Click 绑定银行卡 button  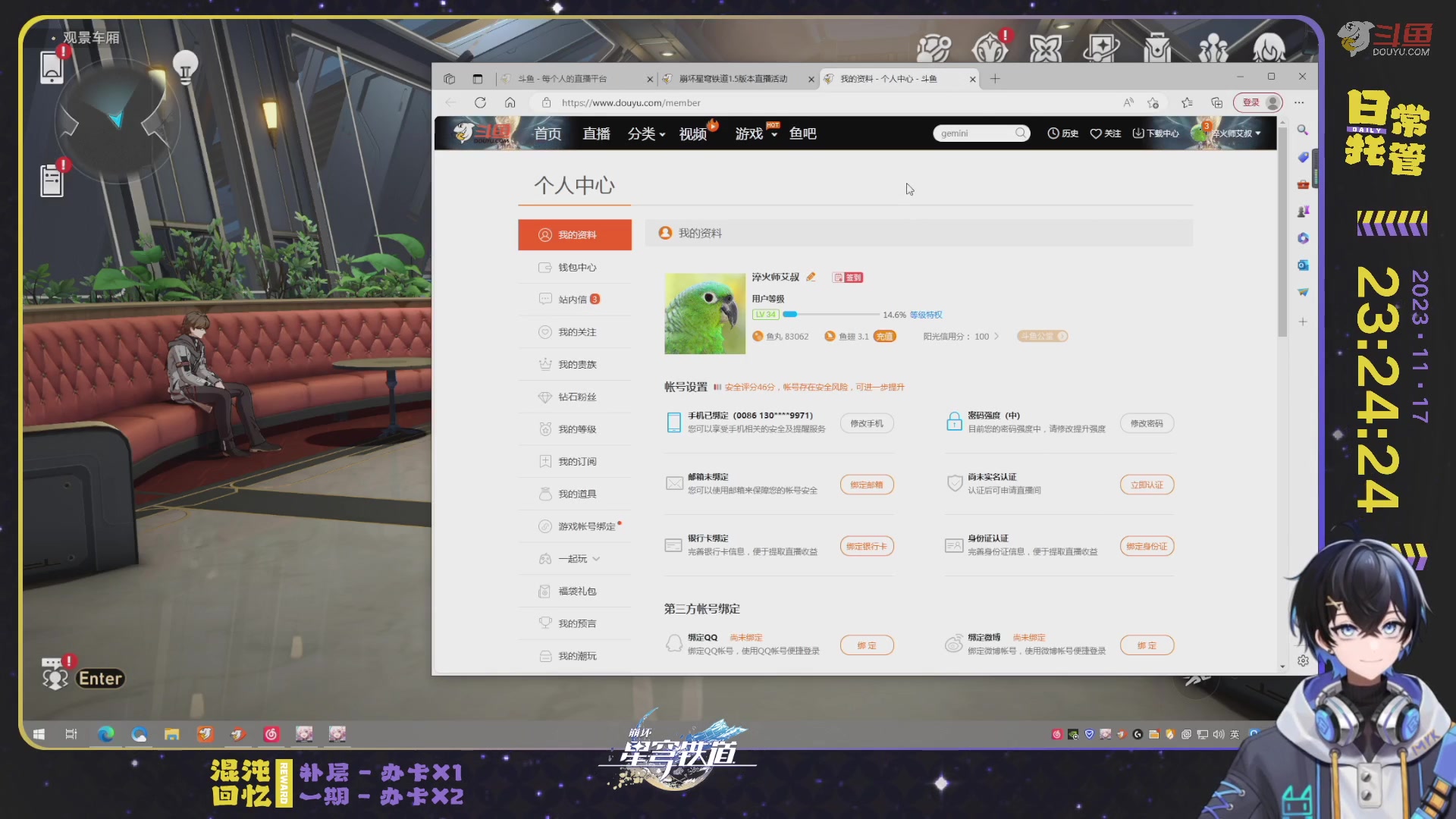867,547
